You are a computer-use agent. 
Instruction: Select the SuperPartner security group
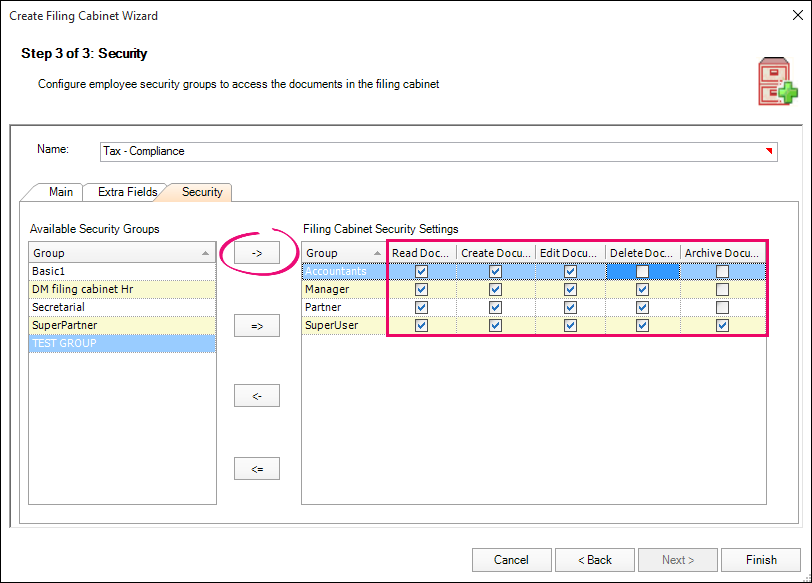[120, 325]
